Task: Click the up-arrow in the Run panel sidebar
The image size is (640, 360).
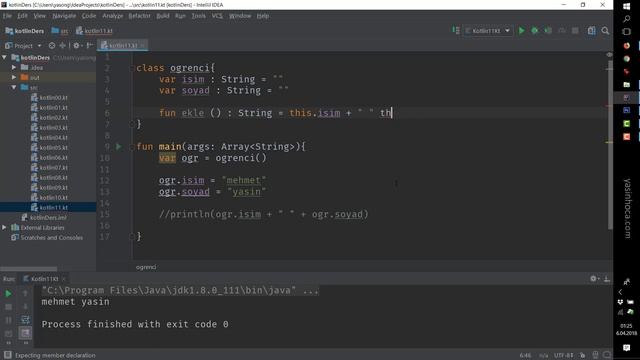Action: [x=25, y=293]
